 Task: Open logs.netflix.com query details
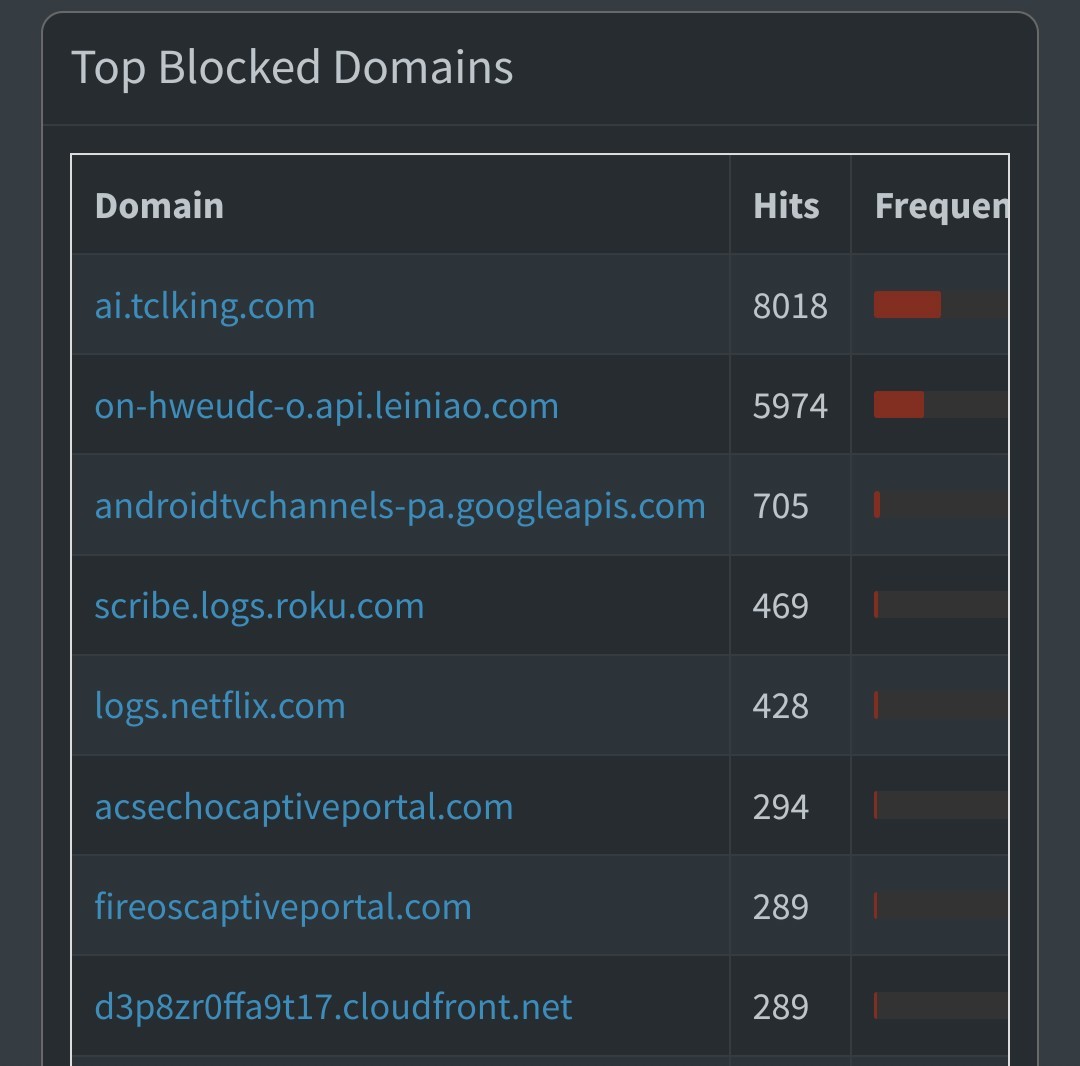click(220, 705)
